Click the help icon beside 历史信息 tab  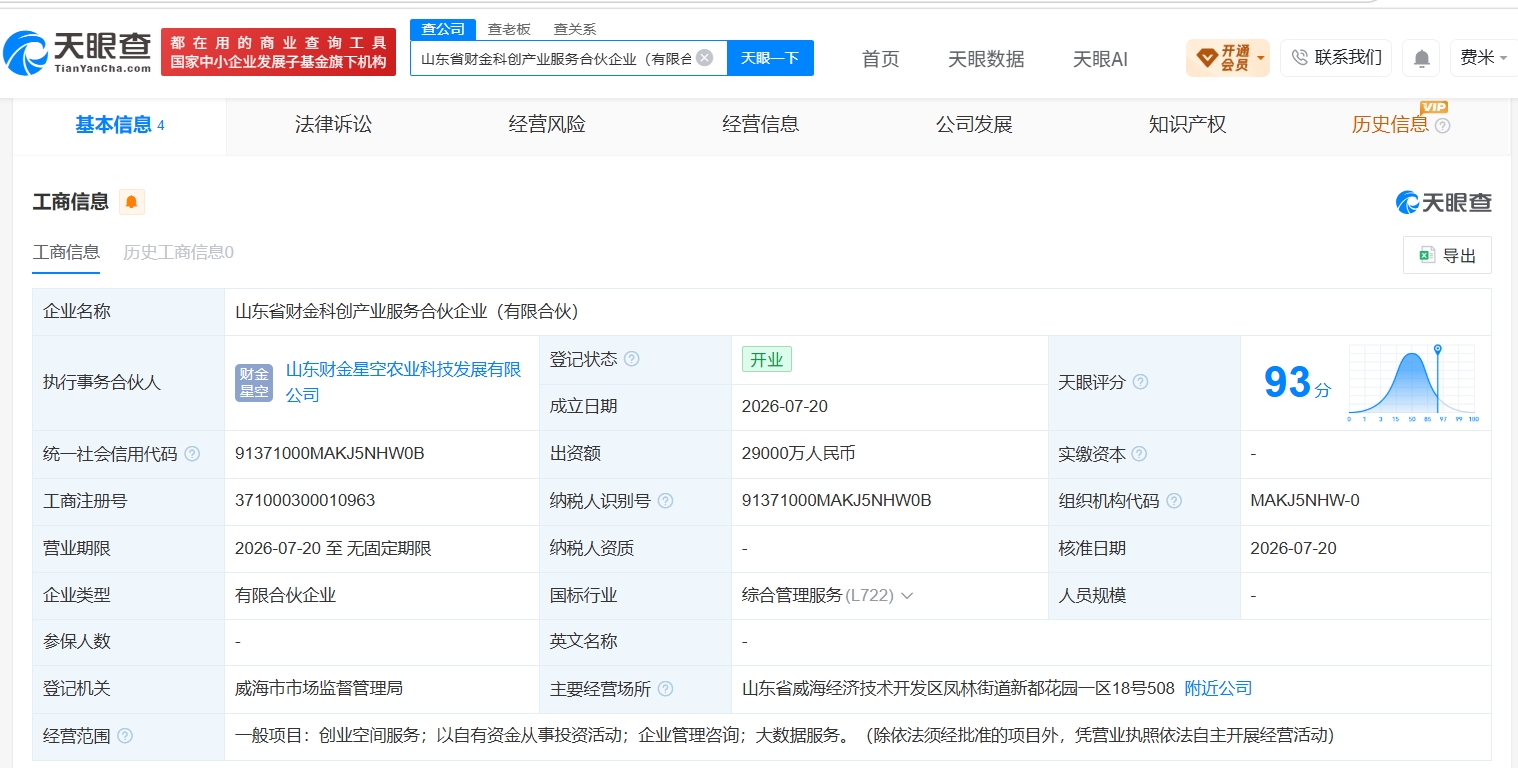coord(1442,126)
